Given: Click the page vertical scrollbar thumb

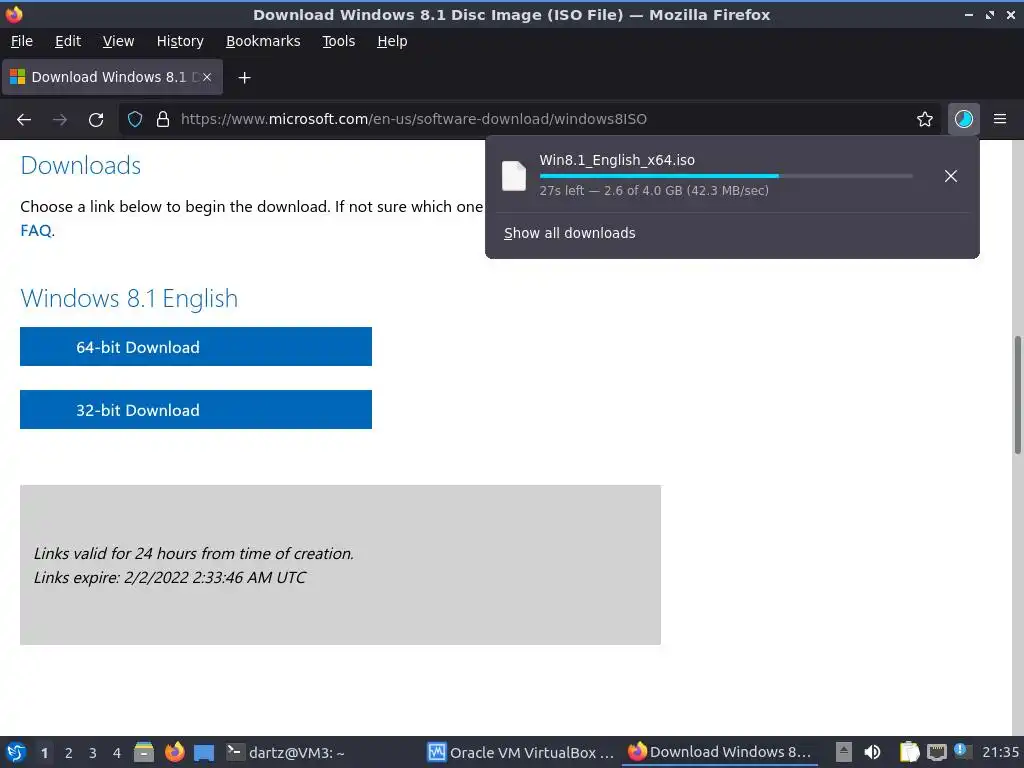Looking at the screenshot, I should [1017, 394].
